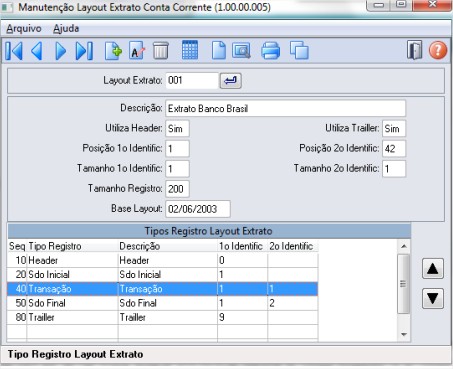Click 2o Identific value 2 in Sdo Final row
453x369 pixels.
click(x=293, y=303)
